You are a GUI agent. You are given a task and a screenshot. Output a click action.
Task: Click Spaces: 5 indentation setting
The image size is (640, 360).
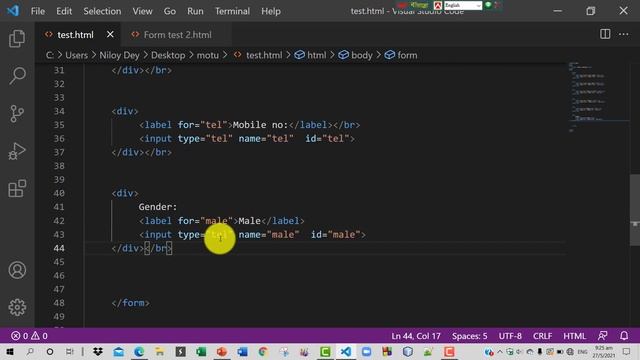469,336
